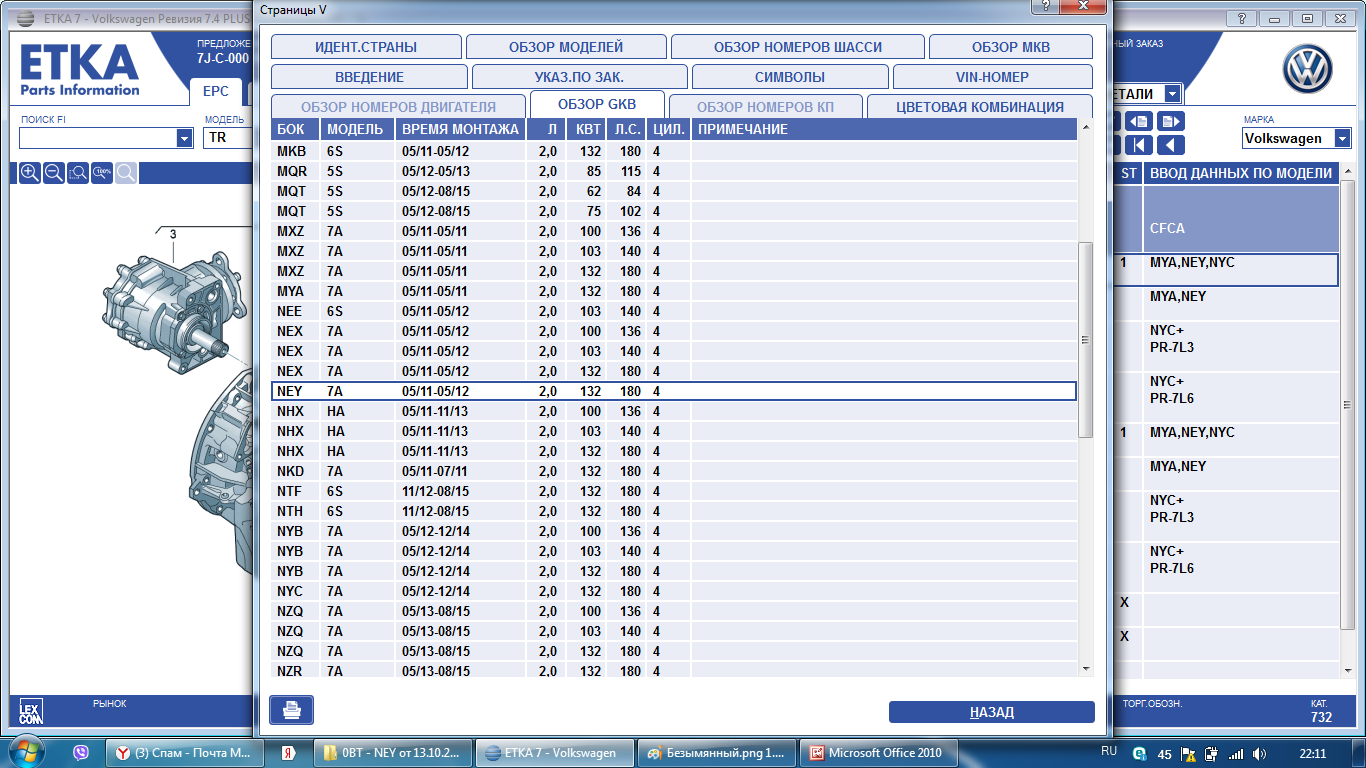The image size is (1366, 768).
Task: Open the Windows Start menu
Action: (x=26, y=752)
